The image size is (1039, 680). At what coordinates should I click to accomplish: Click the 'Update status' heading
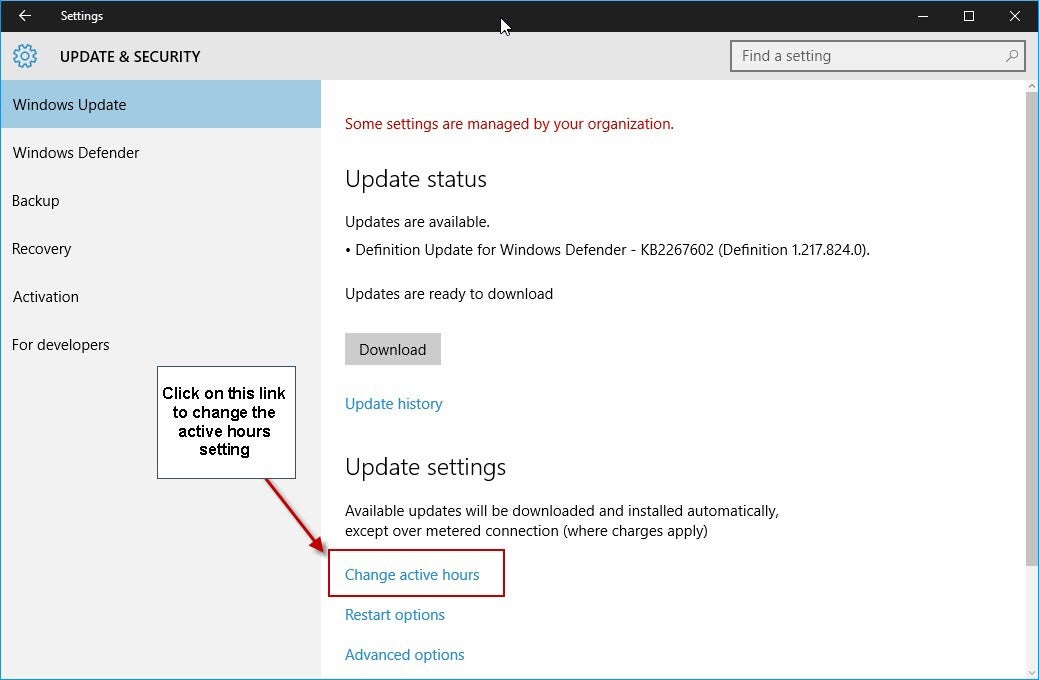[415, 179]
